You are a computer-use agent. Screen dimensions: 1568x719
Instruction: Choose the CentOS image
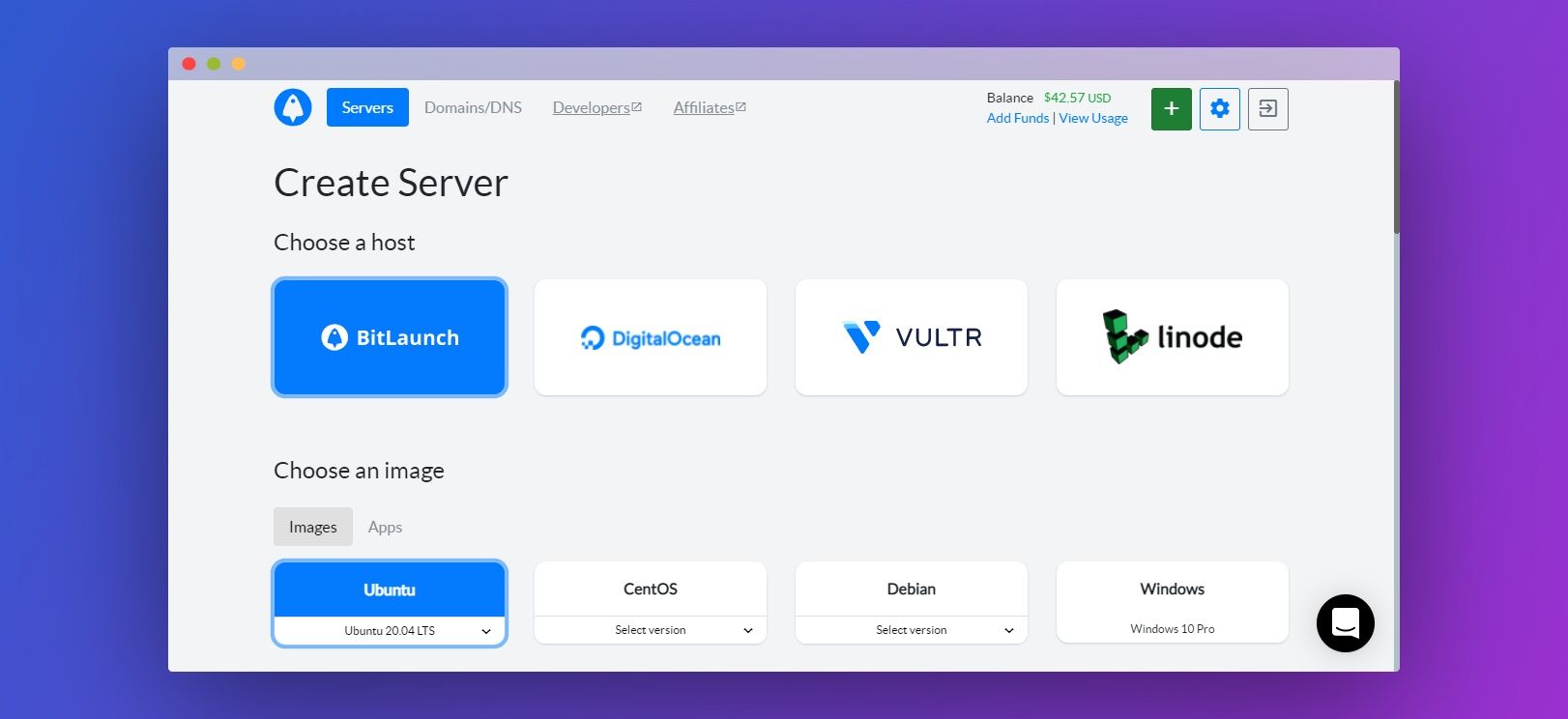coord(651,589)
